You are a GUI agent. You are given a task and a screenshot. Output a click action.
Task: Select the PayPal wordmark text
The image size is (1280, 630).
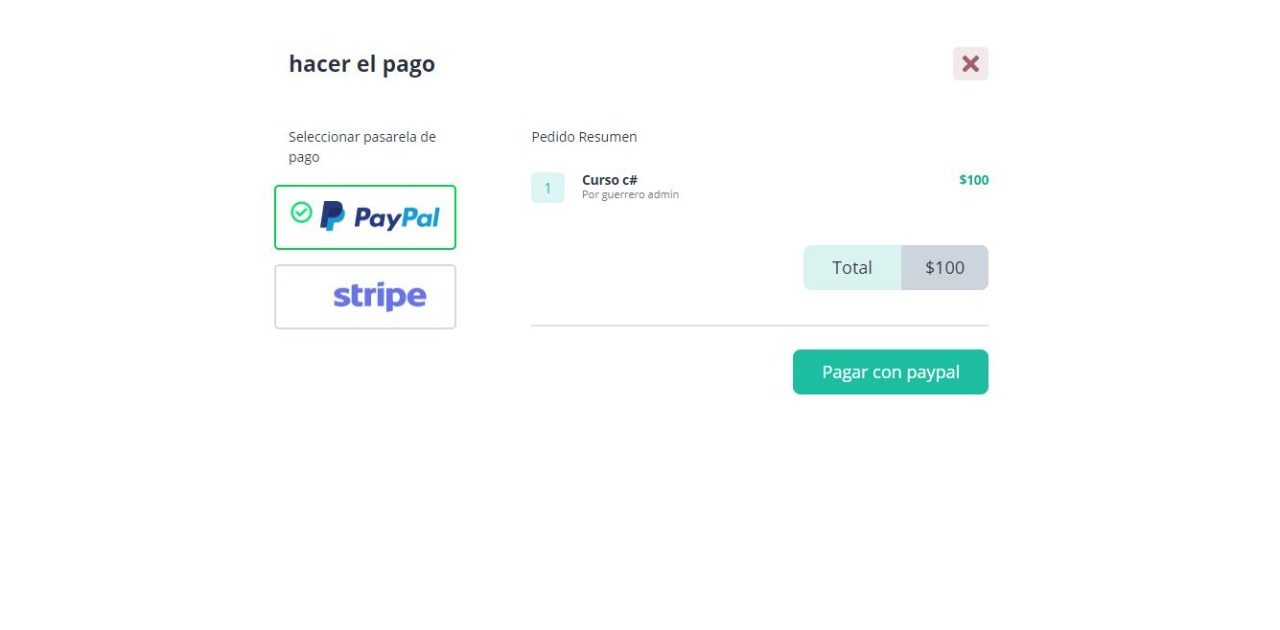click(x=397, y=218)
